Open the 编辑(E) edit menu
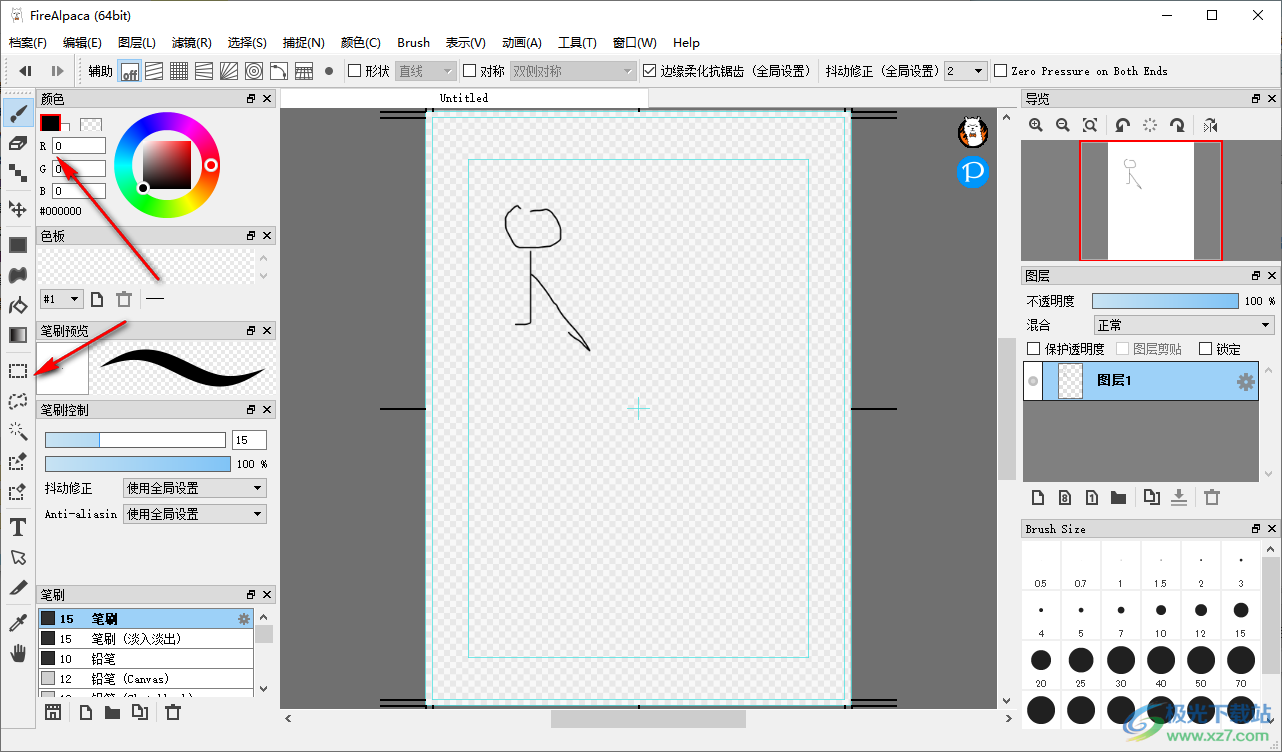This screenshot has height=752, width=1282. coord(83,43)
